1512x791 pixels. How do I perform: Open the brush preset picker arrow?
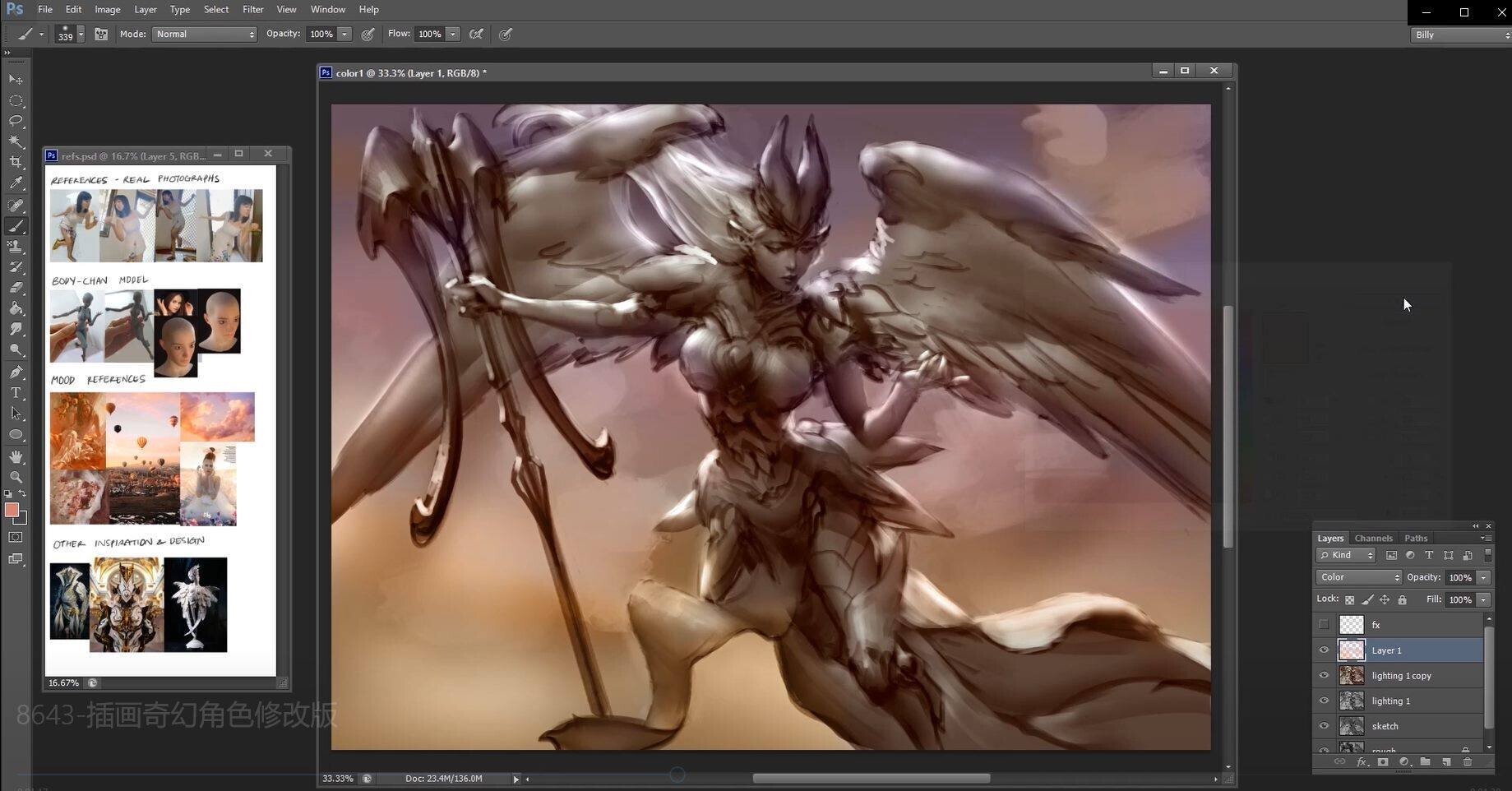point(81,35)
